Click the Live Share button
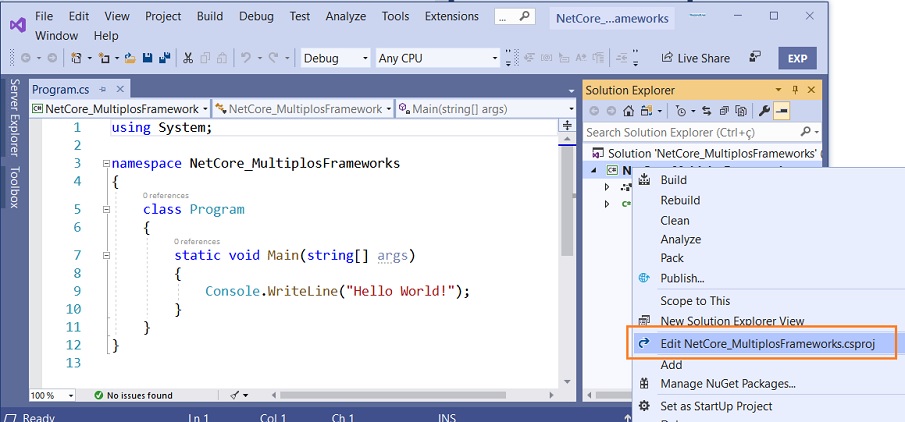 click(695, 58)
